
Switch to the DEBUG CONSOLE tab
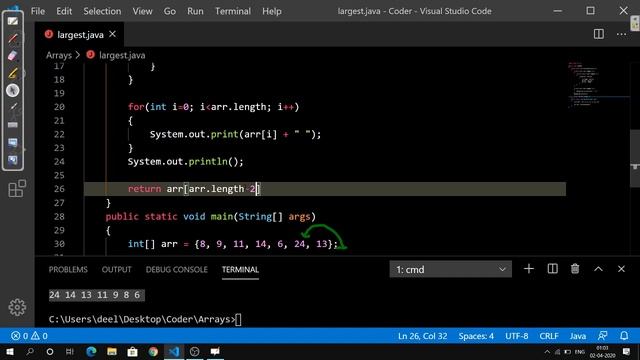(x=177, y=269)
